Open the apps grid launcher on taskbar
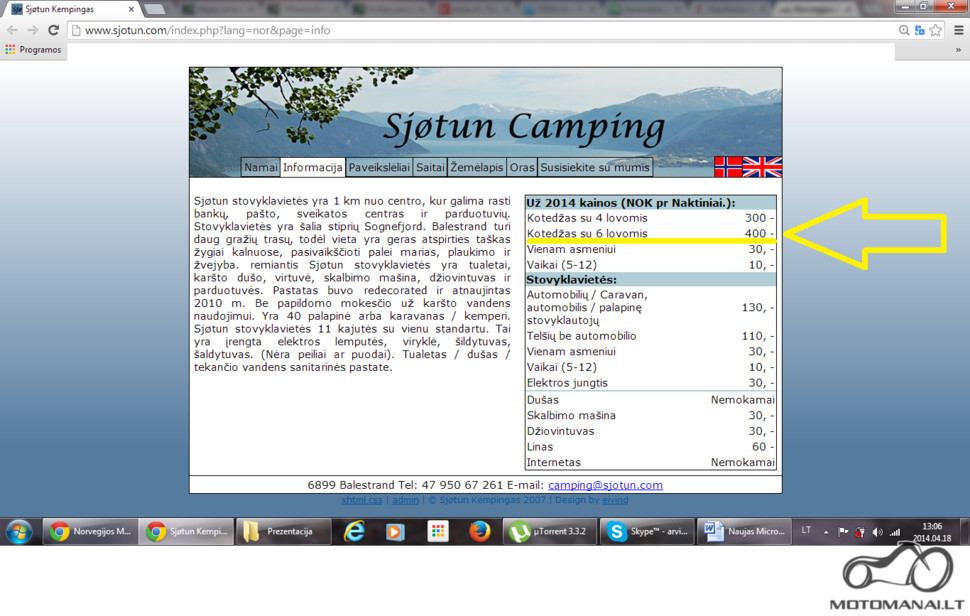The width and height of the screenshot is (970, 616). 438,531
